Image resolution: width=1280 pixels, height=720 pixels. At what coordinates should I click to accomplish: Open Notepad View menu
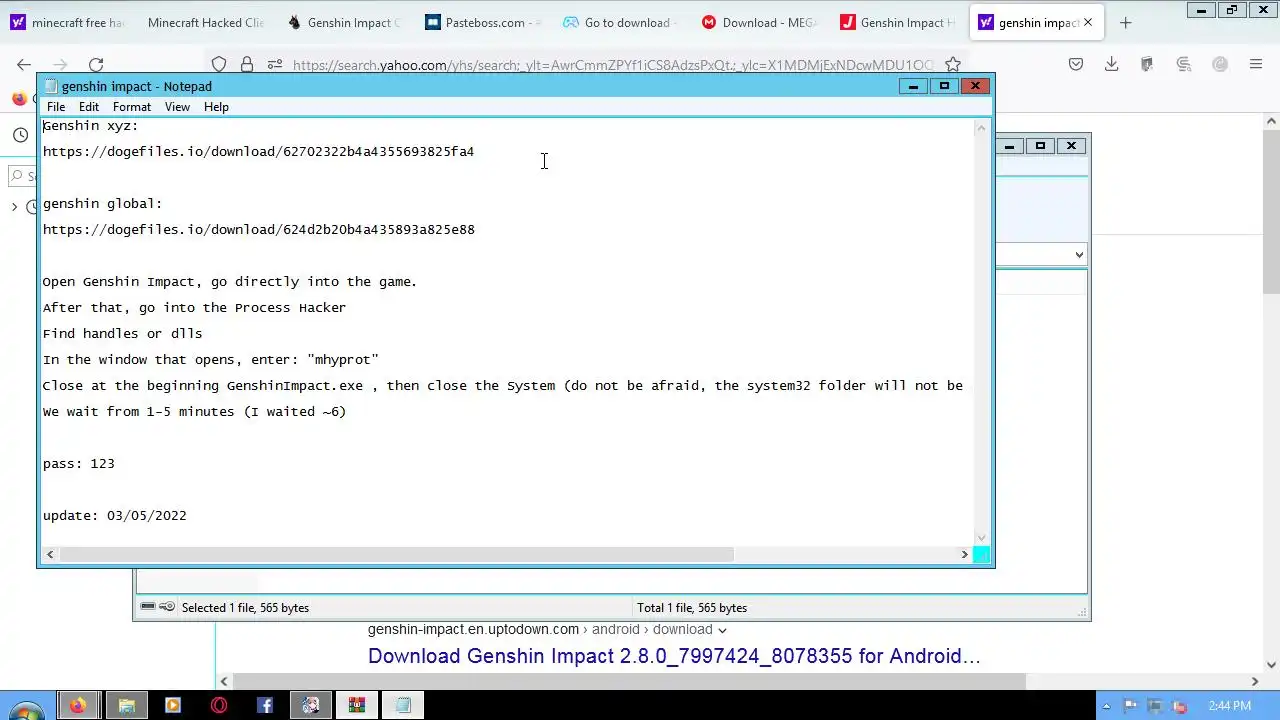tap(177, 107)
